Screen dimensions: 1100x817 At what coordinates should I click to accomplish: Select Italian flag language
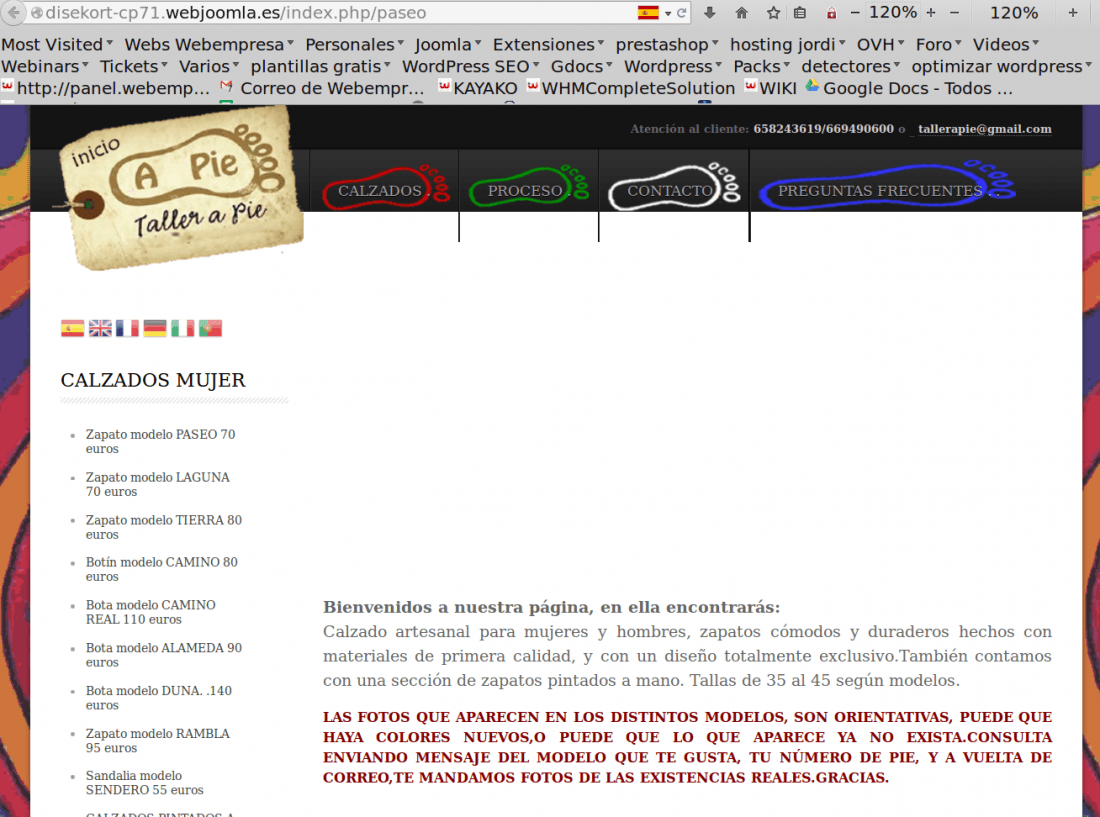coord(182,328)
